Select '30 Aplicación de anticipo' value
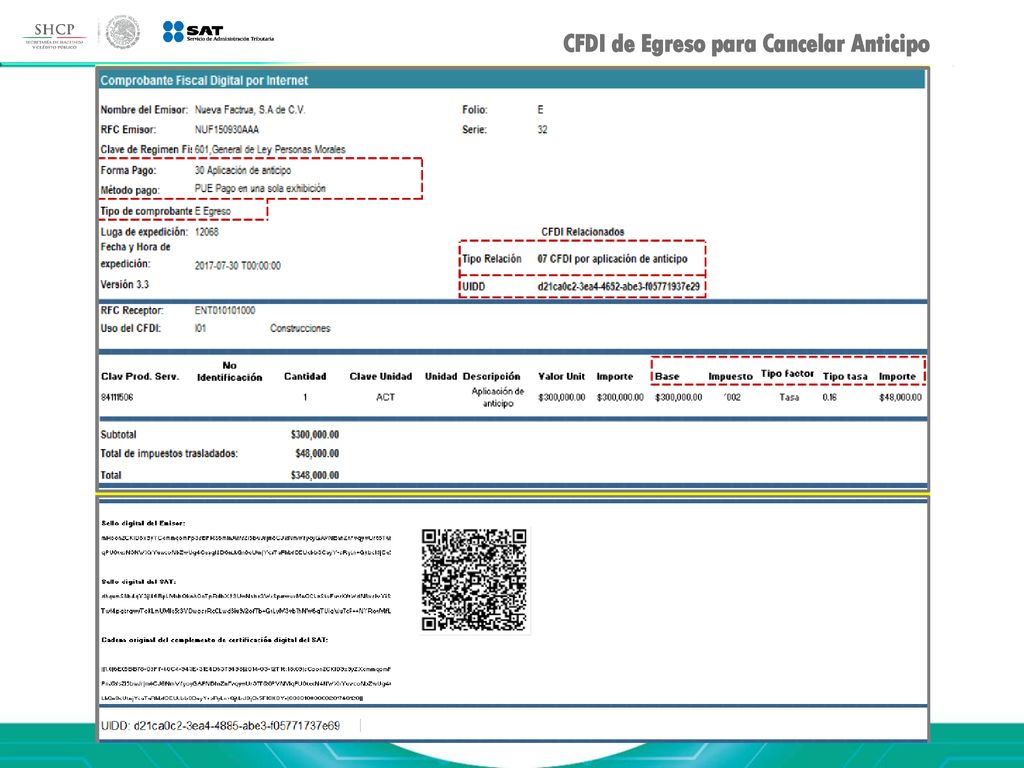Image resolution: width=1024 pixels, height=768 pixels. click(x=243, y=170)
